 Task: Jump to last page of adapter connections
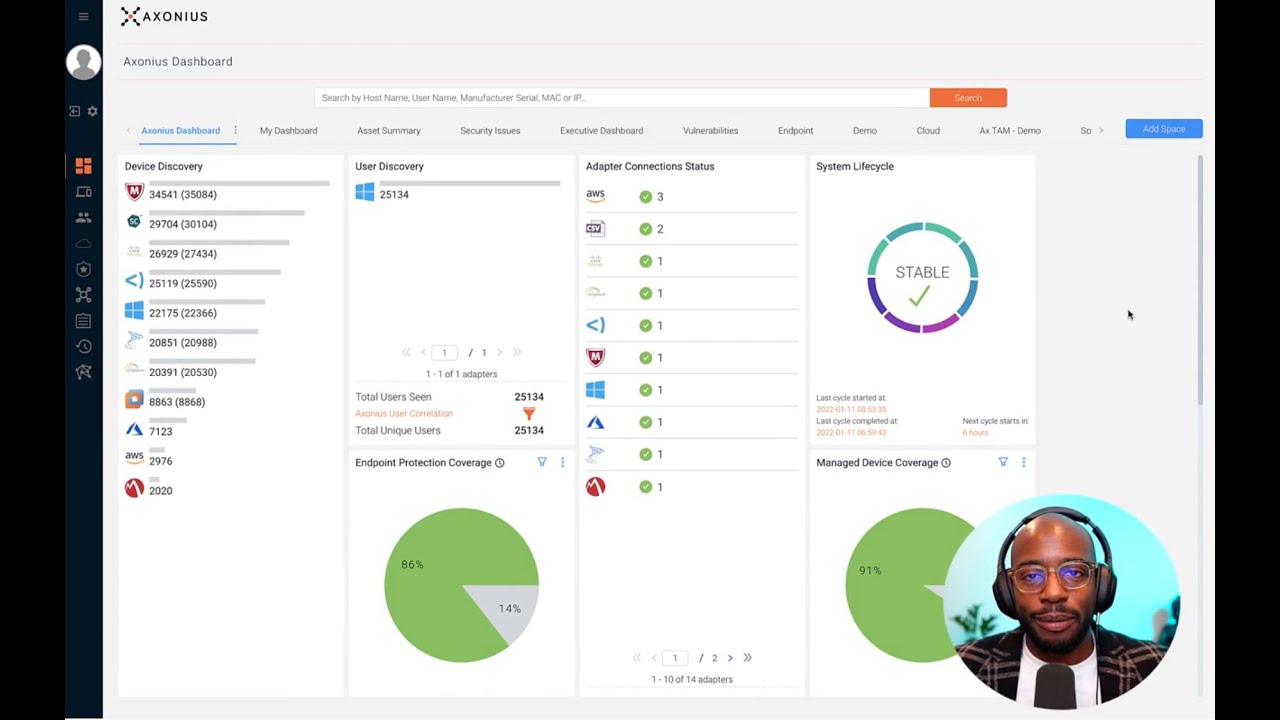point(747,658)
